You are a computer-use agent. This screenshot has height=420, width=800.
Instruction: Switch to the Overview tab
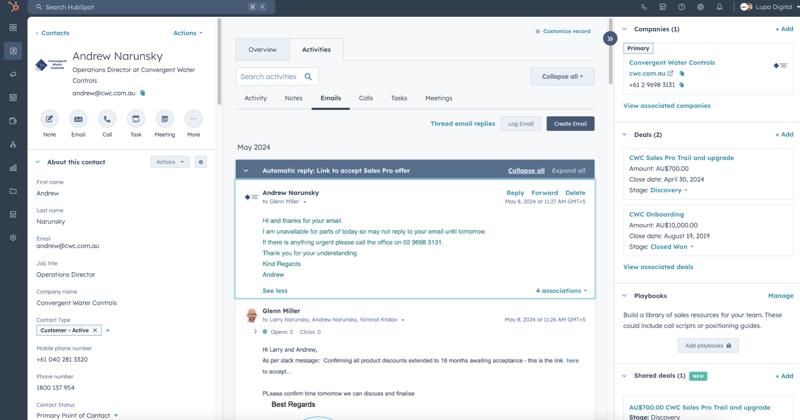coord(262,50)
